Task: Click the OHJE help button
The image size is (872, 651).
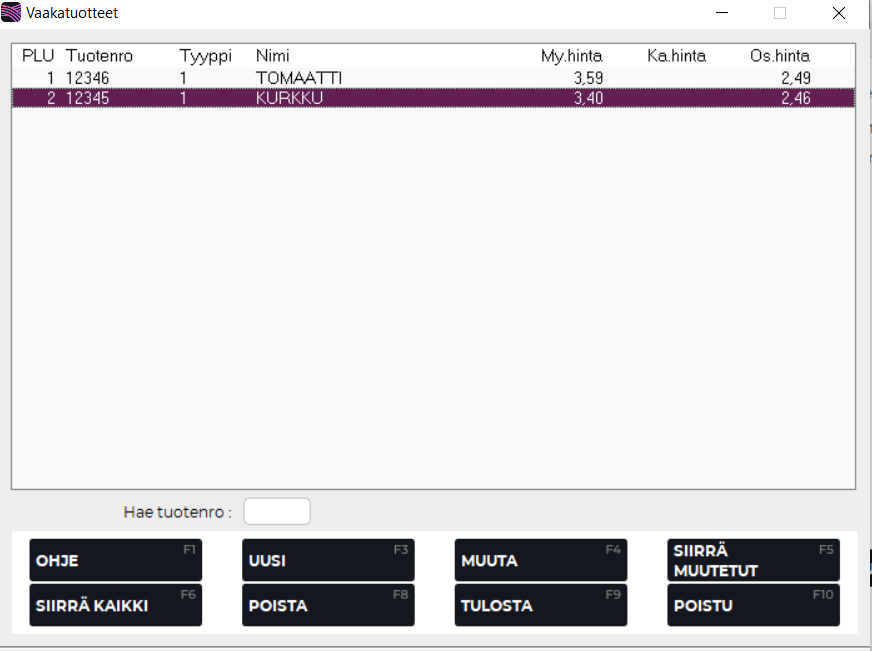Action: tap(115, 560)
